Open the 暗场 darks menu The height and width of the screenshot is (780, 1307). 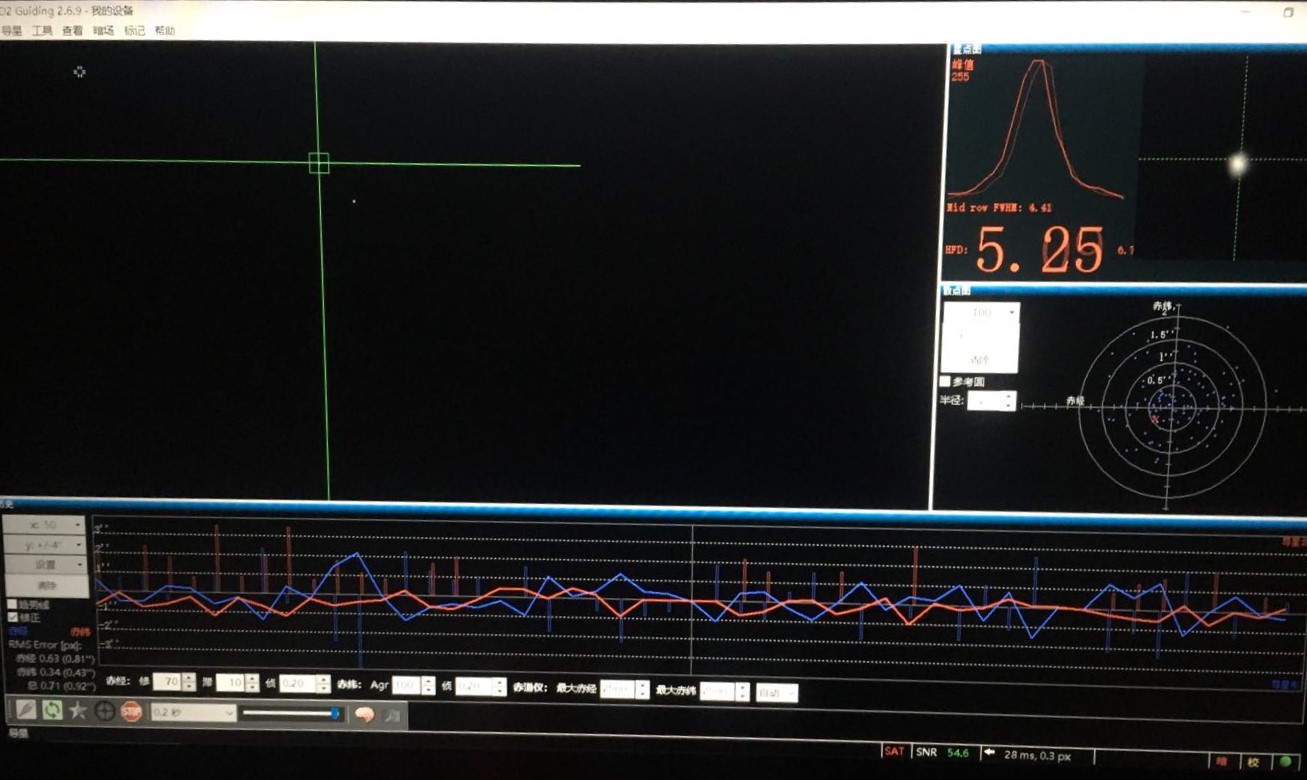pos(104,31)
